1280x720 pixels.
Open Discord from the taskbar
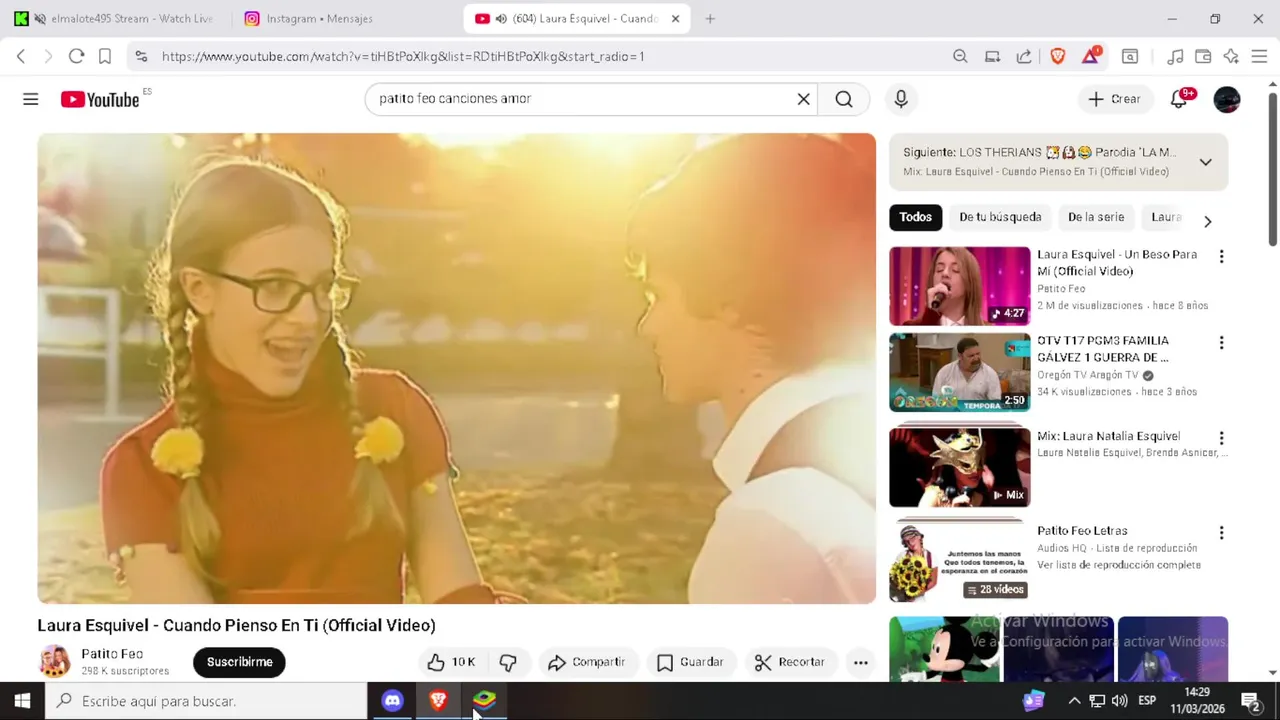(x=392, y=701)
